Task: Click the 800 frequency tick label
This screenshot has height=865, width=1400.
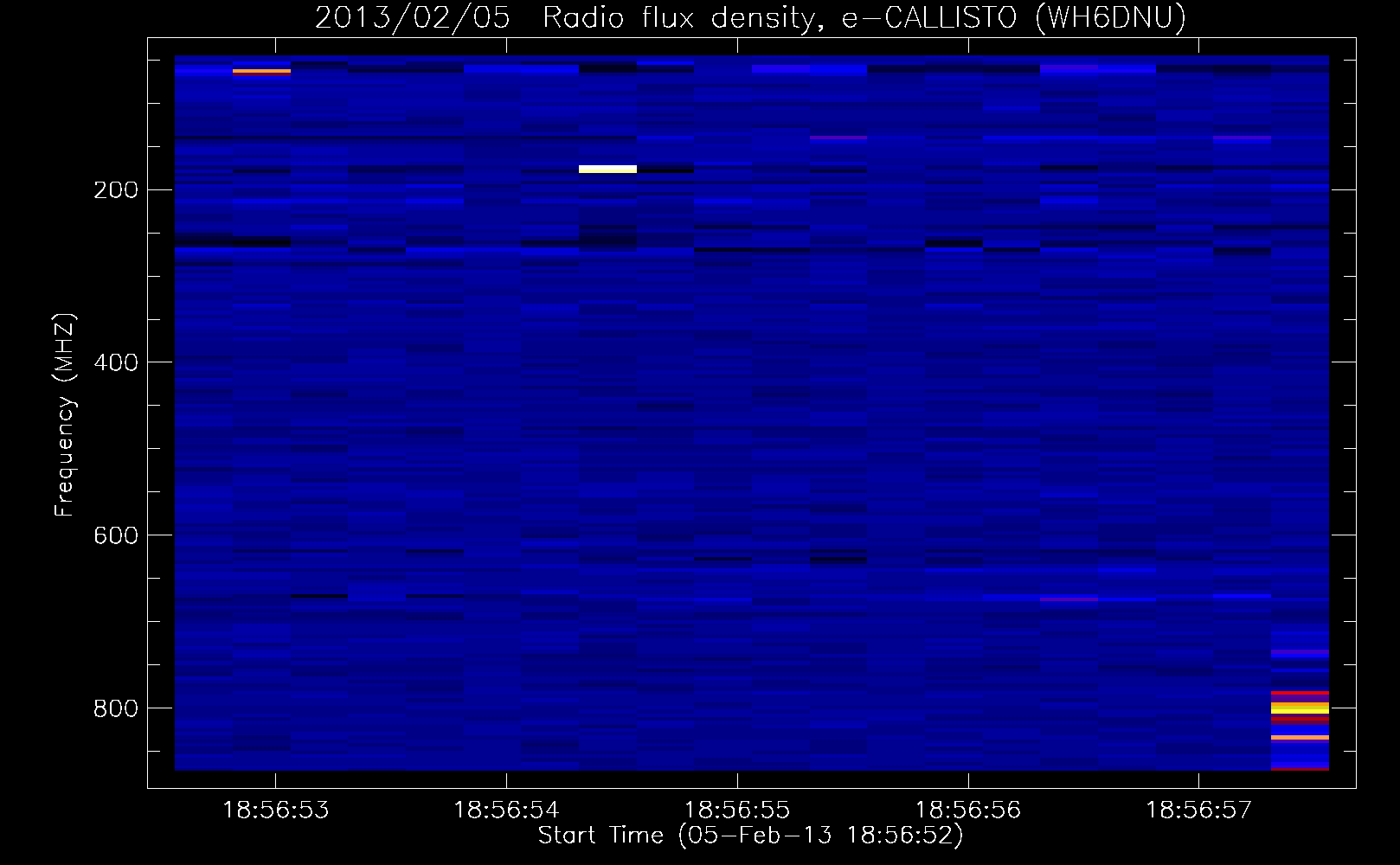Action: (x=116, y=708)
